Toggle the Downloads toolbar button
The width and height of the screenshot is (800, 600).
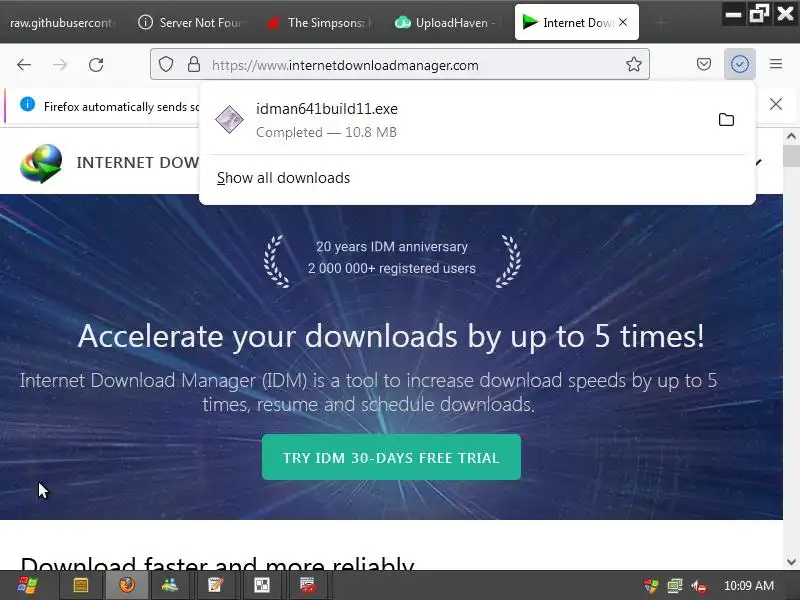740,64
